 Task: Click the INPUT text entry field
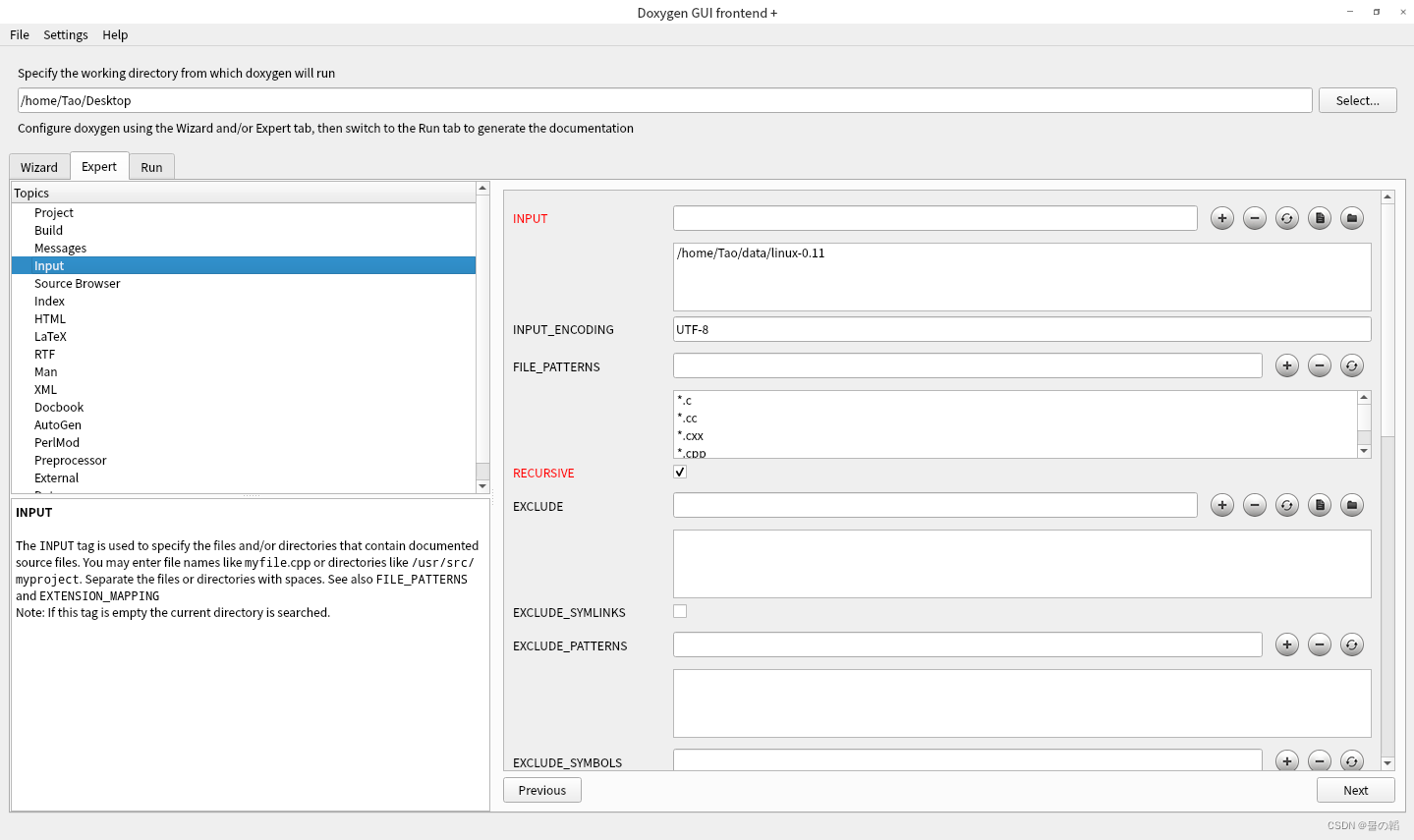(x=934, y=218)
